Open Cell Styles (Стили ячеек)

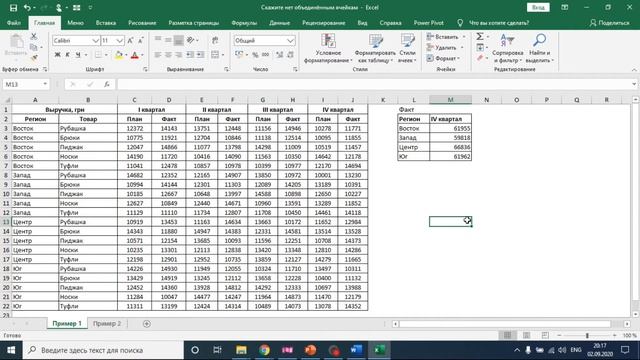point(407,48)
